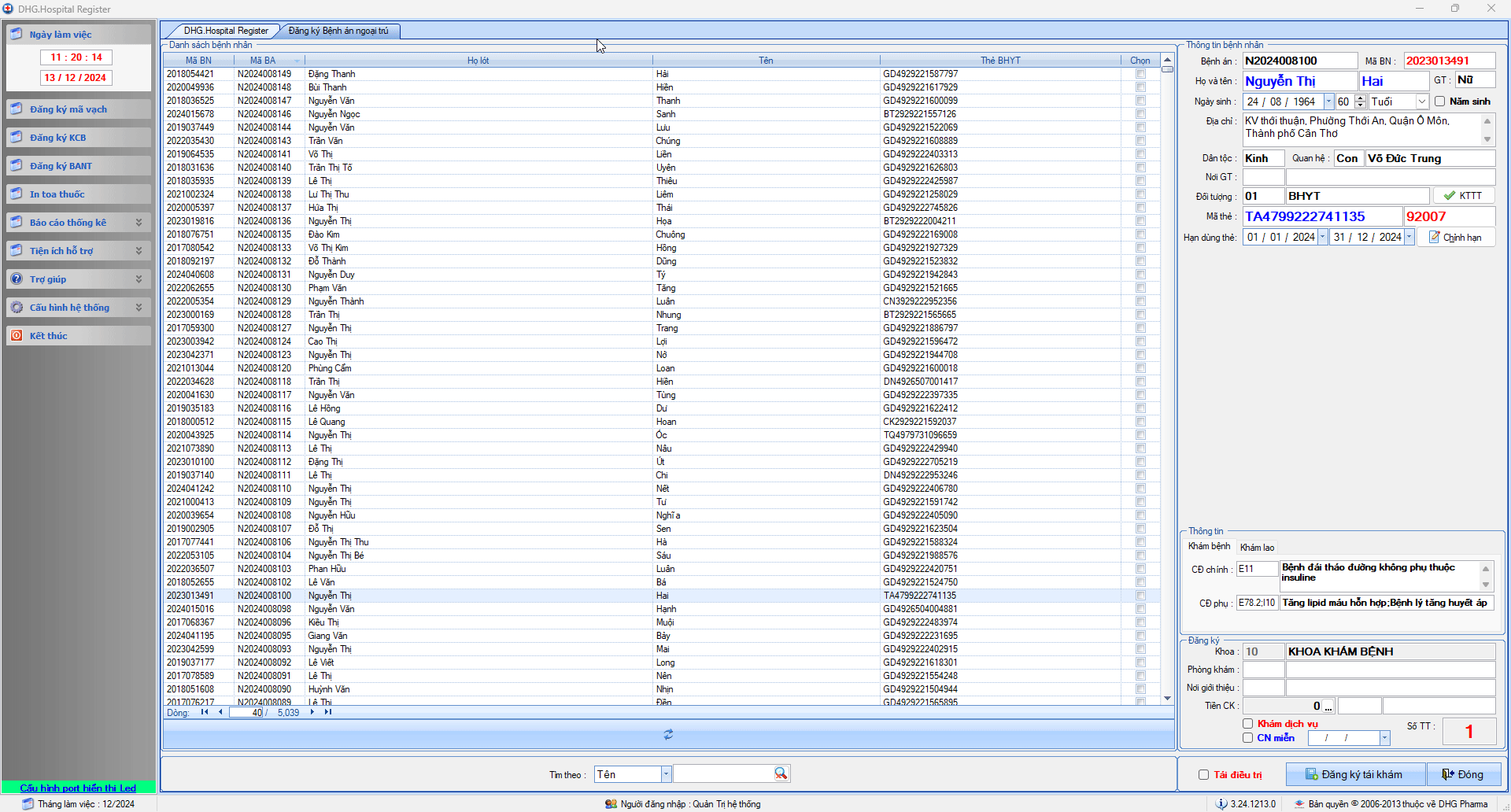Click the Tháng làm việc status bar icon
The height and width of the screenshot is (812, 1511).
[28, 804]
